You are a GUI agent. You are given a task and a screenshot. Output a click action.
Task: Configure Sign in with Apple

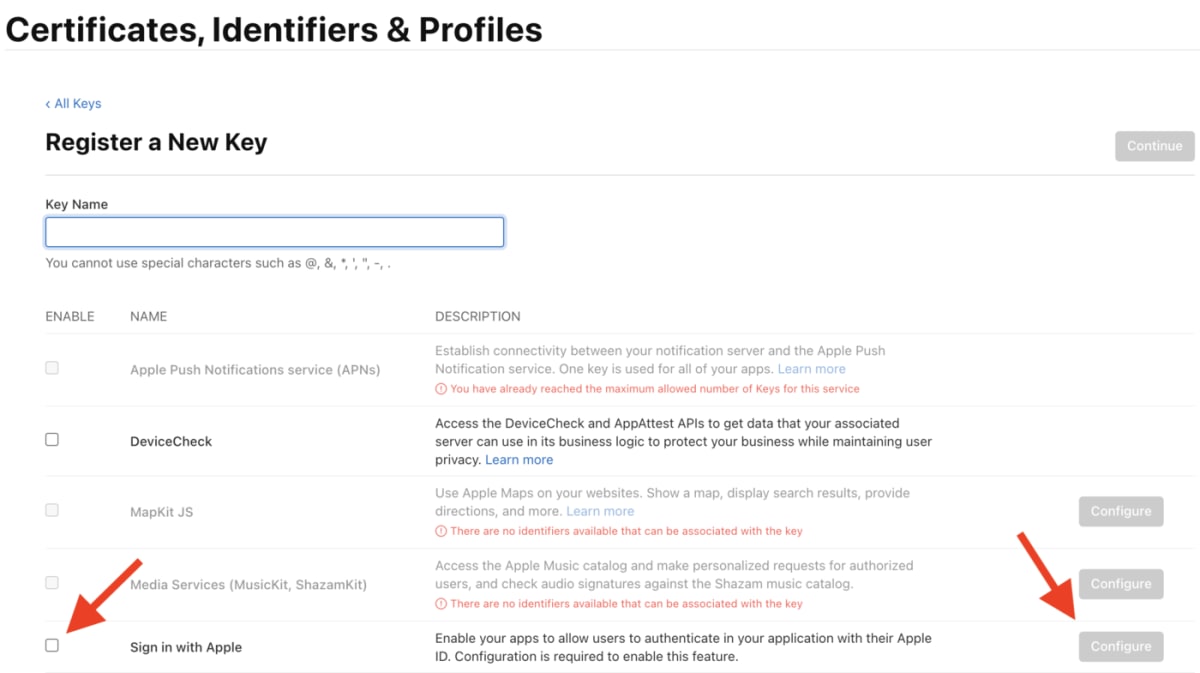[x=1120, y=646]
